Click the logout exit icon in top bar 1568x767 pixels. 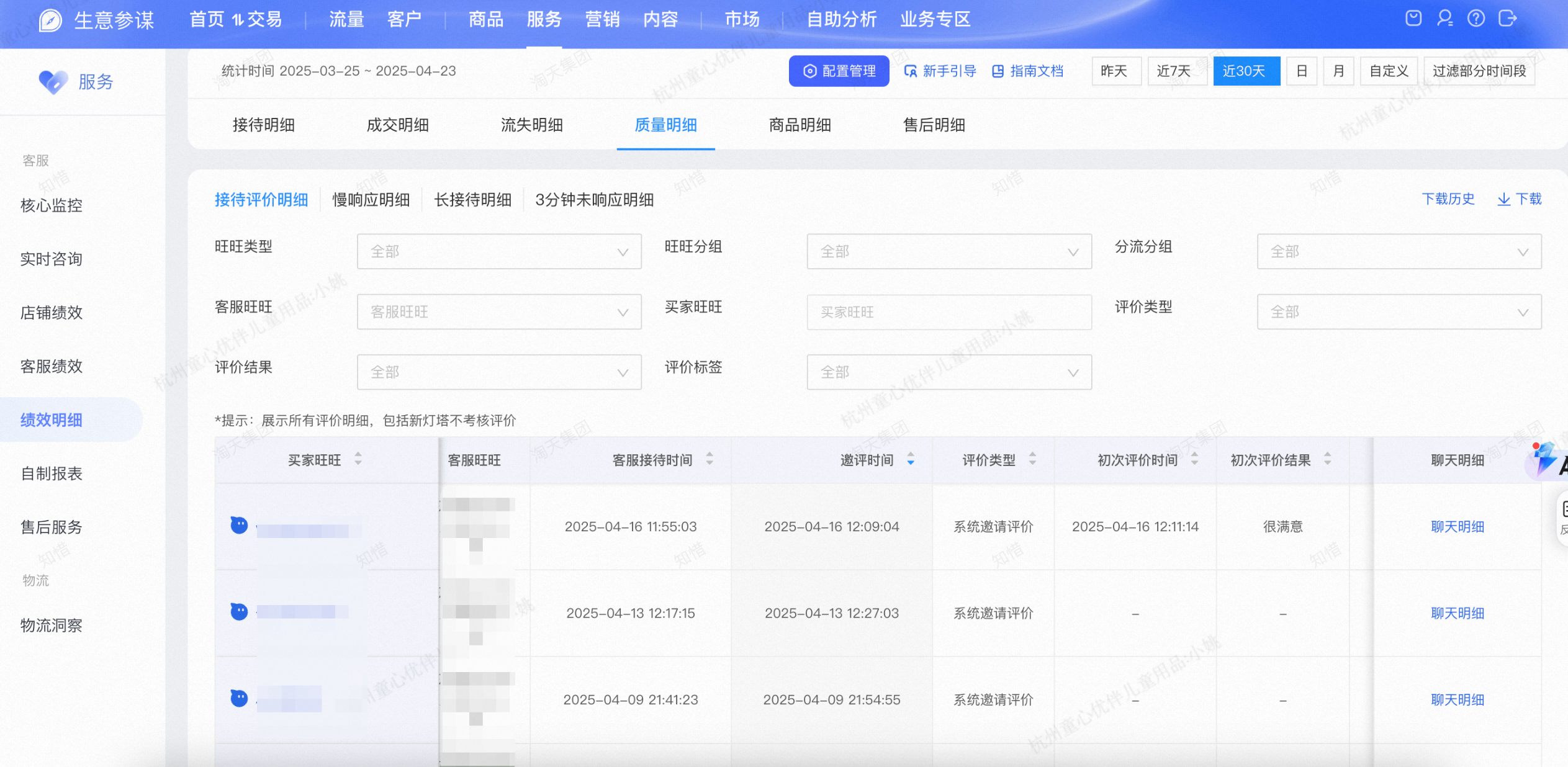pyautogui.click(x=1508, y=19)
